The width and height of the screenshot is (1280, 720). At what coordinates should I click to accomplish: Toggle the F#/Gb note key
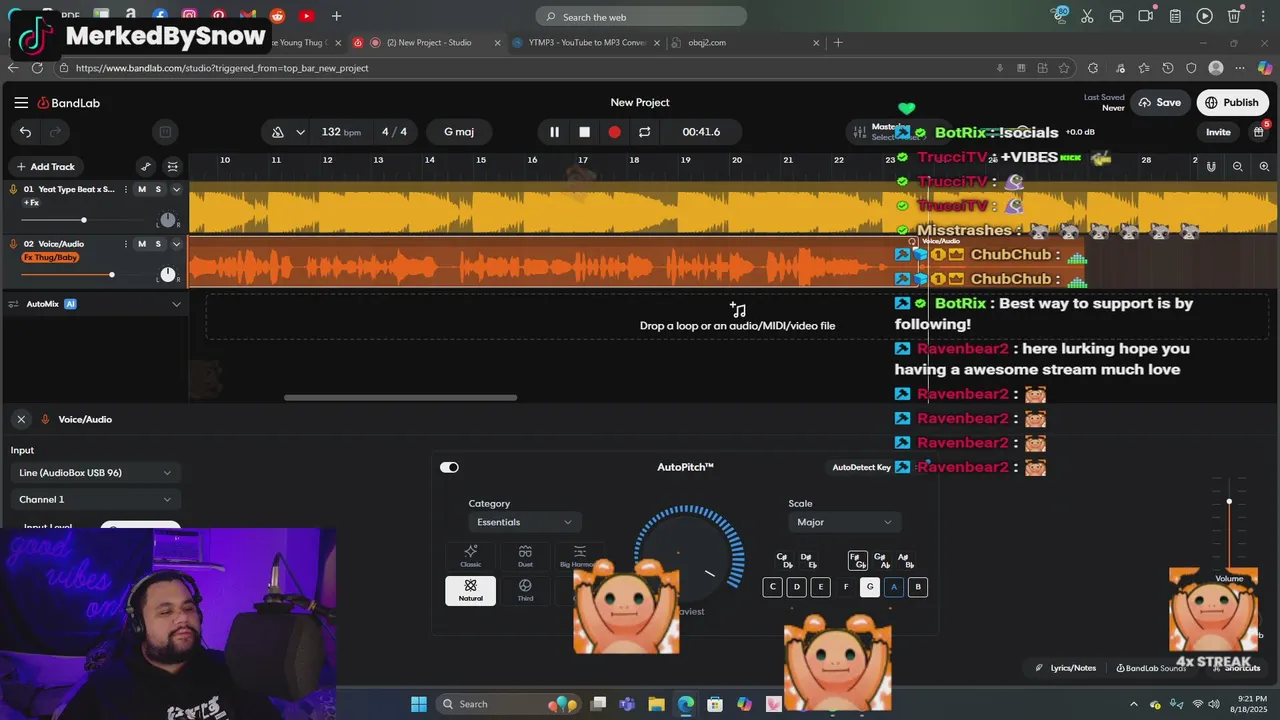[857, 560]
